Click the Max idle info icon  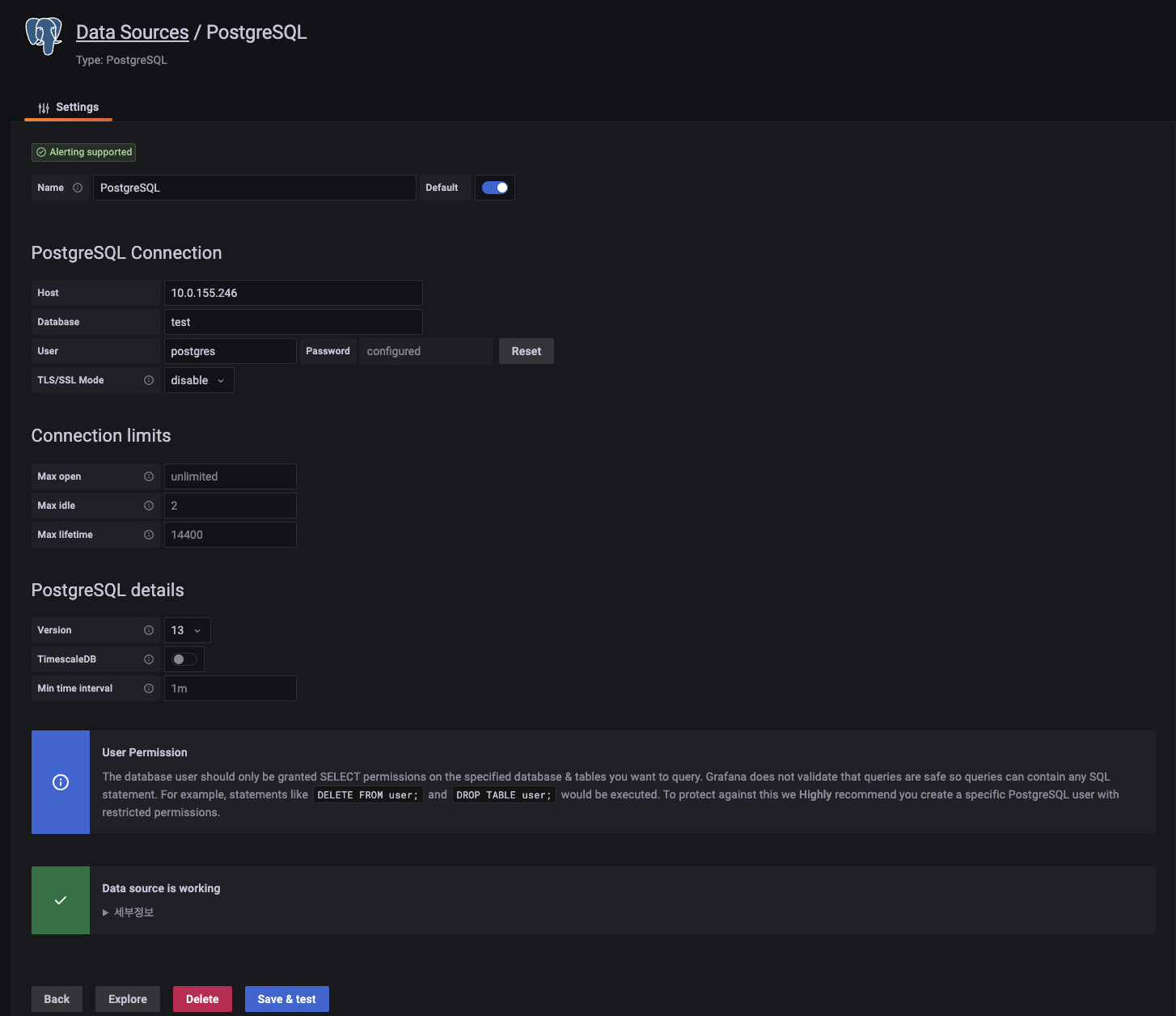click(x=149, y=506)
